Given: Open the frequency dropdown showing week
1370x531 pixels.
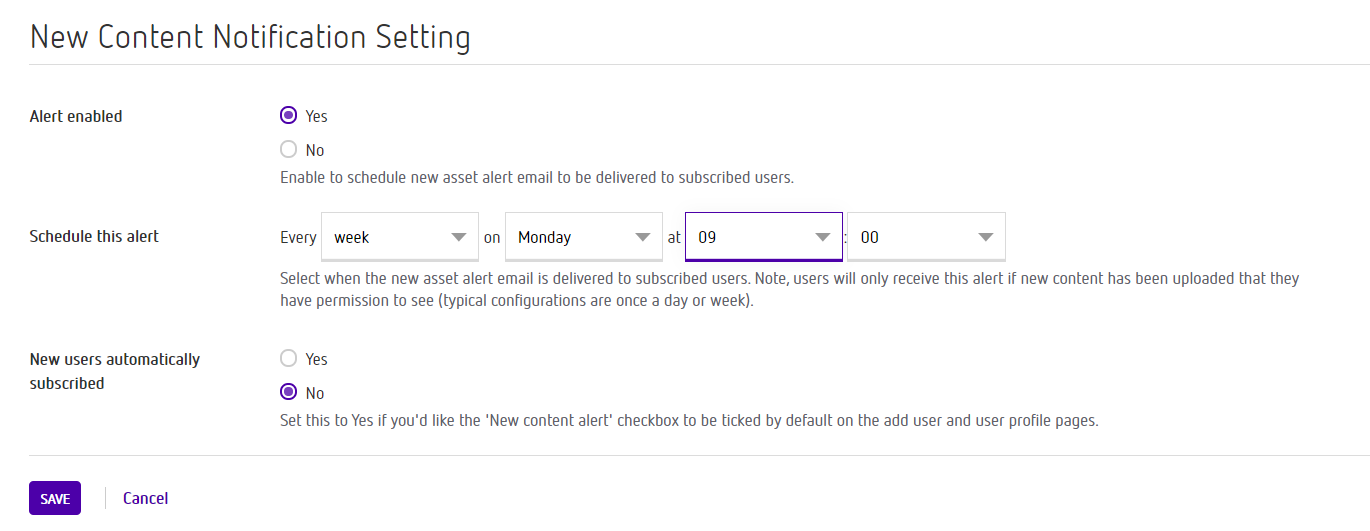Looking at the screenshot, I should 400,237.
